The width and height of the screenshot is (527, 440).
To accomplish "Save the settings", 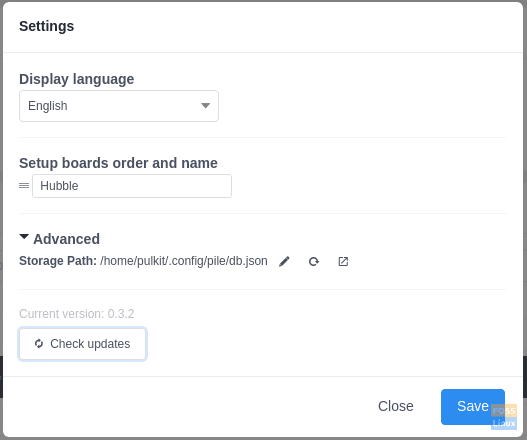I will 473,407.
